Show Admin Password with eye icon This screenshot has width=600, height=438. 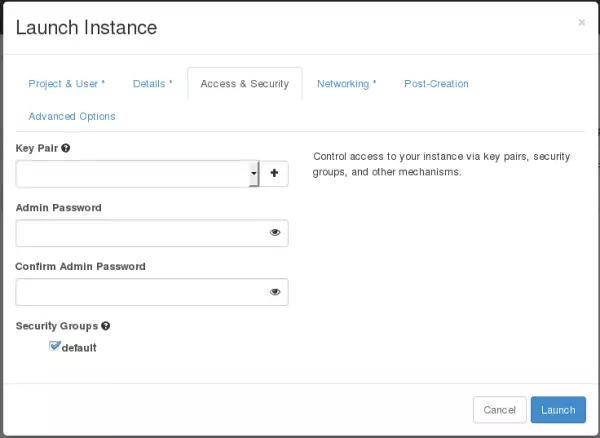[275, 233]
